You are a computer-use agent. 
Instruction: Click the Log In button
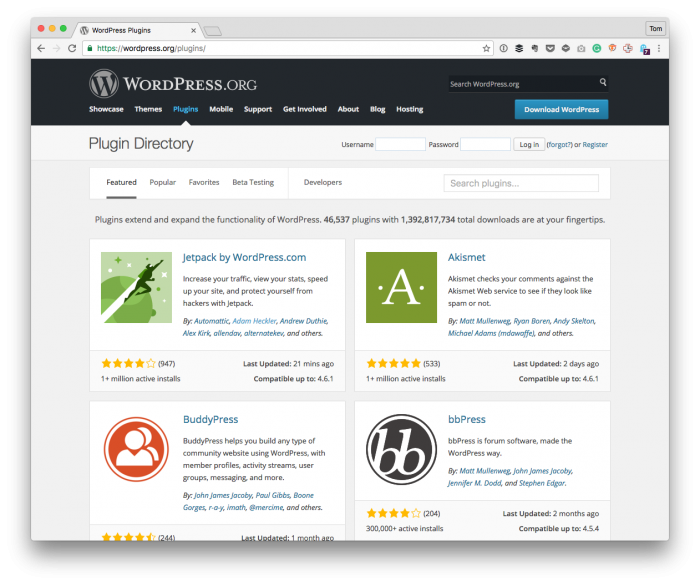tap(529, 144)
